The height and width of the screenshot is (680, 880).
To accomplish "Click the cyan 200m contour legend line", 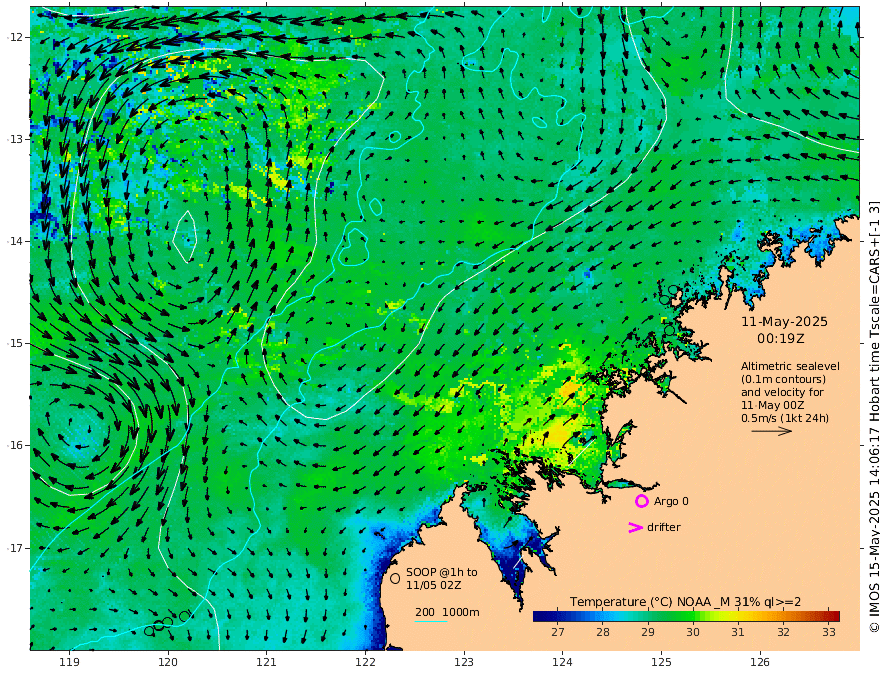I will pyautogui.click(x=430, y=621).
